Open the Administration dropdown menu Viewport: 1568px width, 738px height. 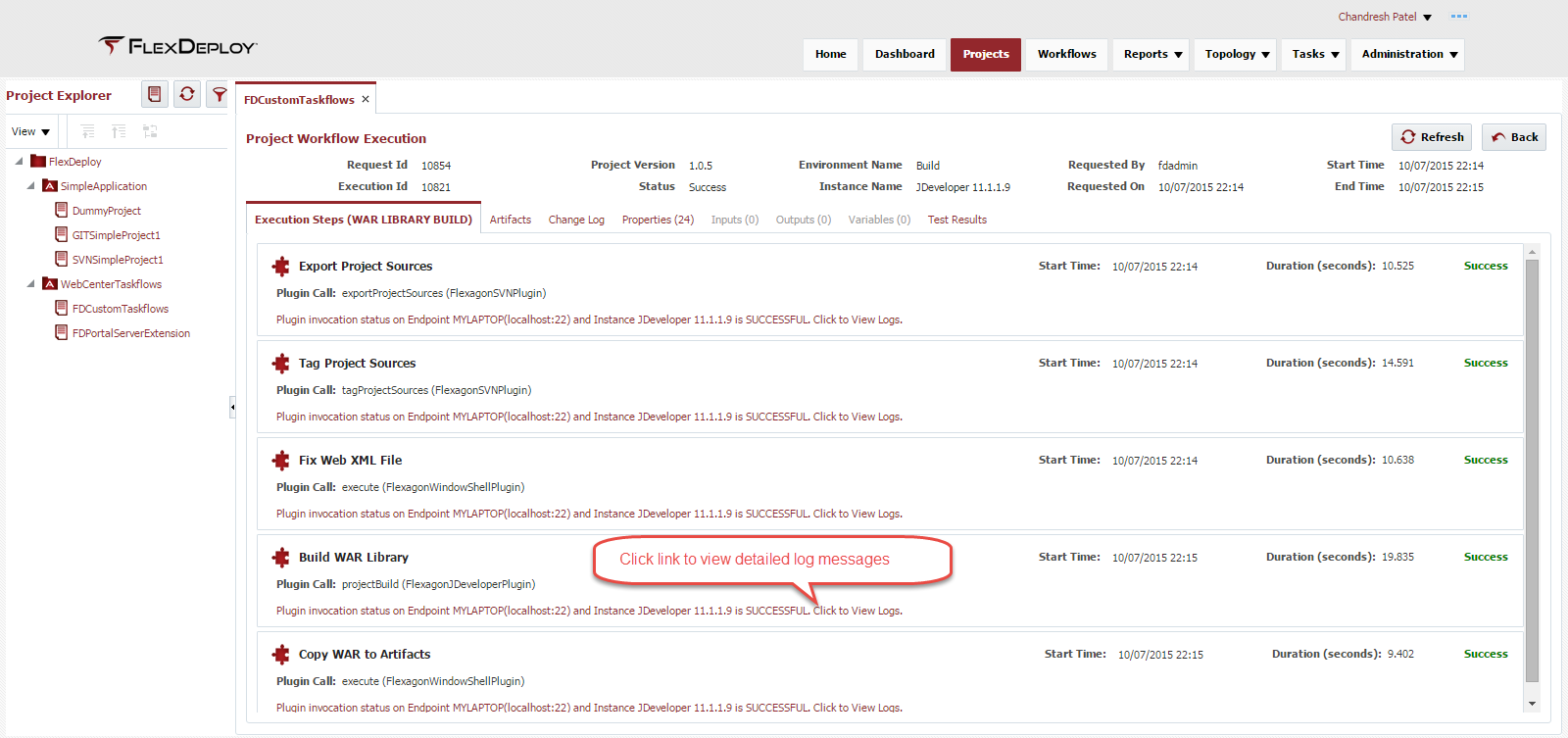(x=1409, y=54)
